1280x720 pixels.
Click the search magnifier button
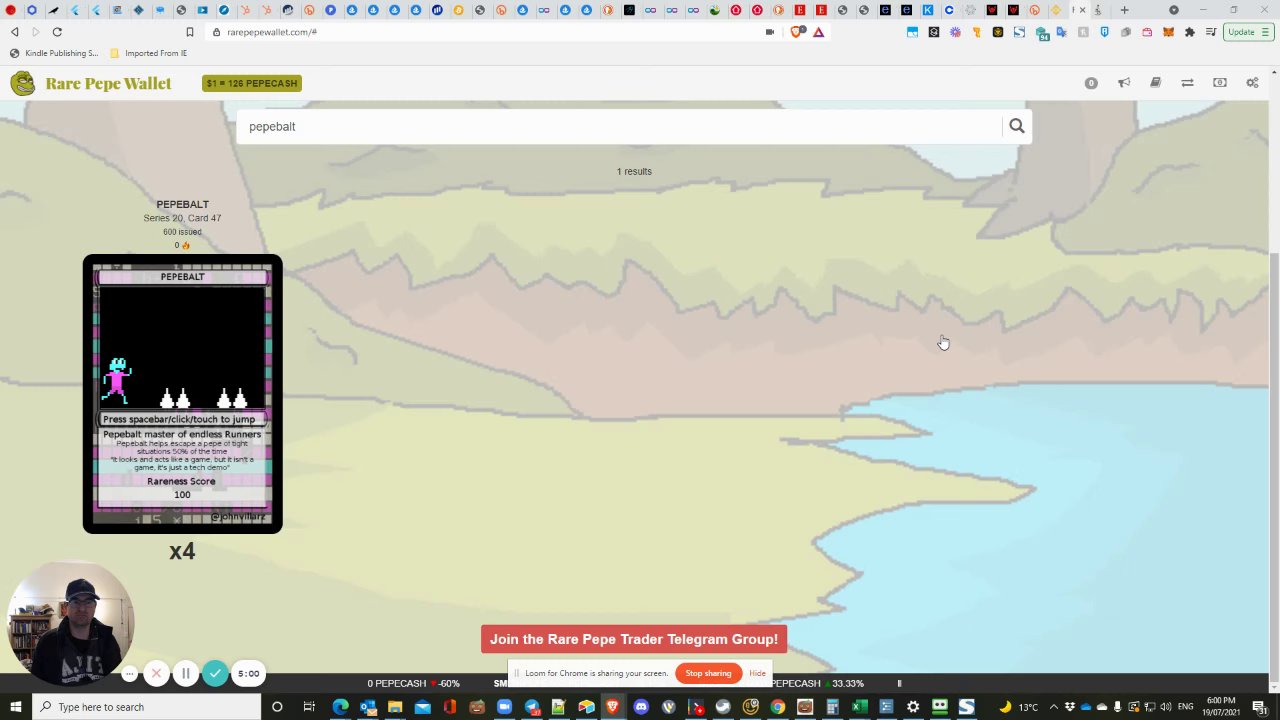[x=1016, y=126]
